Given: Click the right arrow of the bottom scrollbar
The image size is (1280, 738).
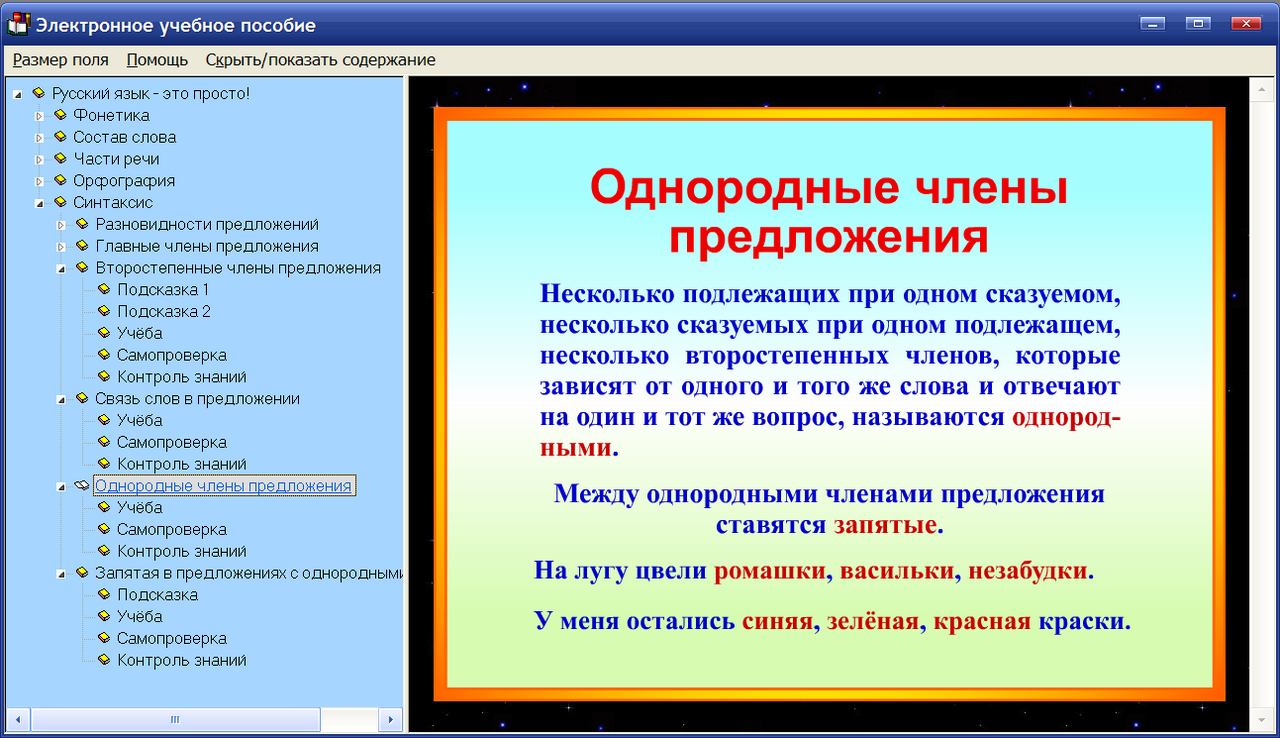Looking at the screenshot, I should click(x=390, y=719).
